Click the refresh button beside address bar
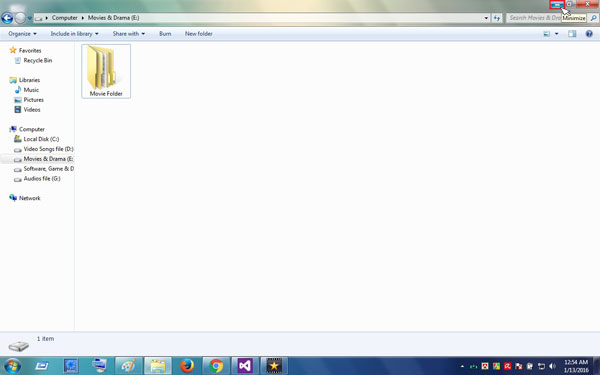 [497, 18]
